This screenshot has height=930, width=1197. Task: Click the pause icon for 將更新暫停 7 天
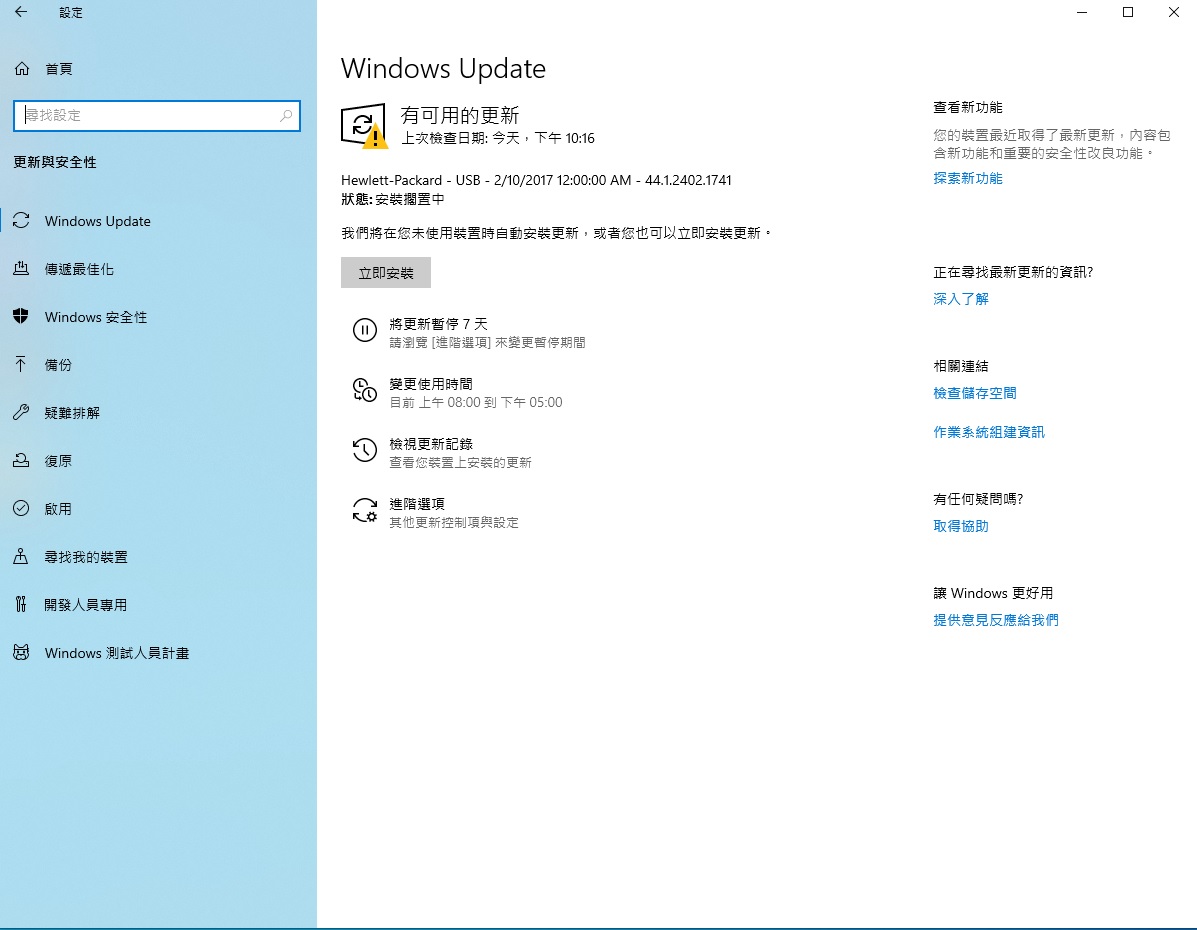pyautogui.click(x=365, y=330)
